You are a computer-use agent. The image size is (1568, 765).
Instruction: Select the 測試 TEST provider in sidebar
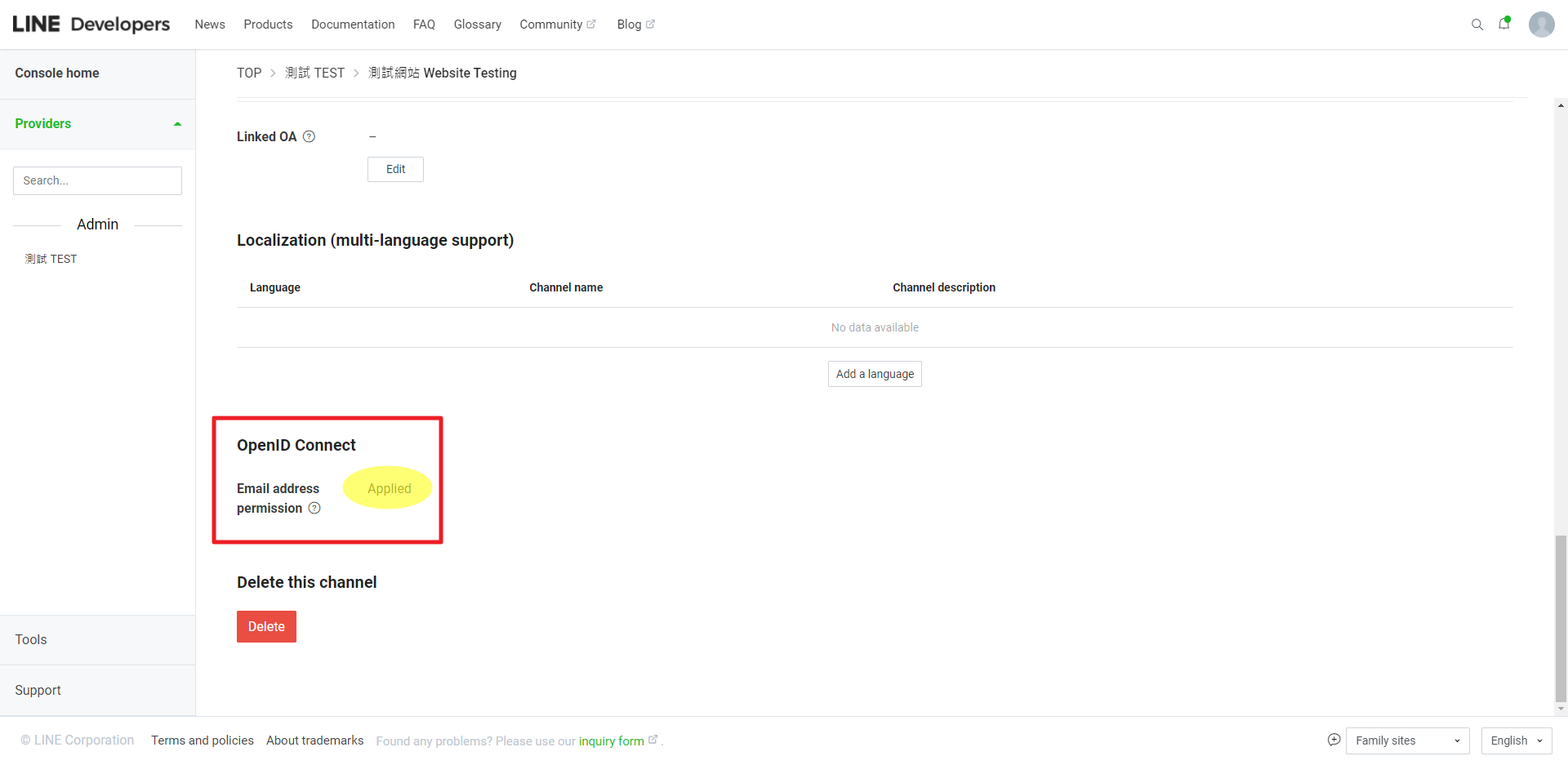pyautogui.click(x=51, y=259)
